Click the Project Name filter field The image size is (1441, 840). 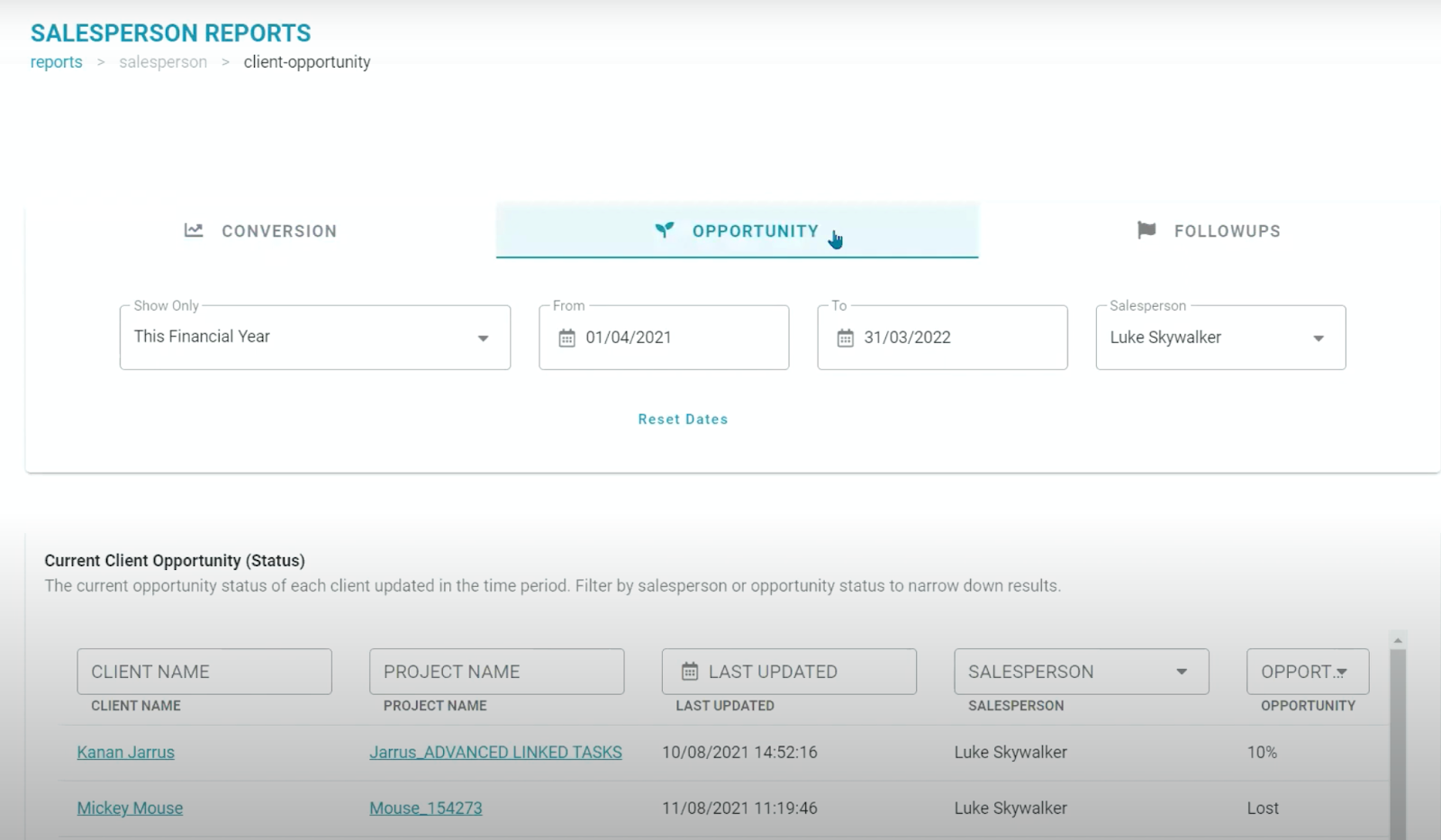(496, 672)
